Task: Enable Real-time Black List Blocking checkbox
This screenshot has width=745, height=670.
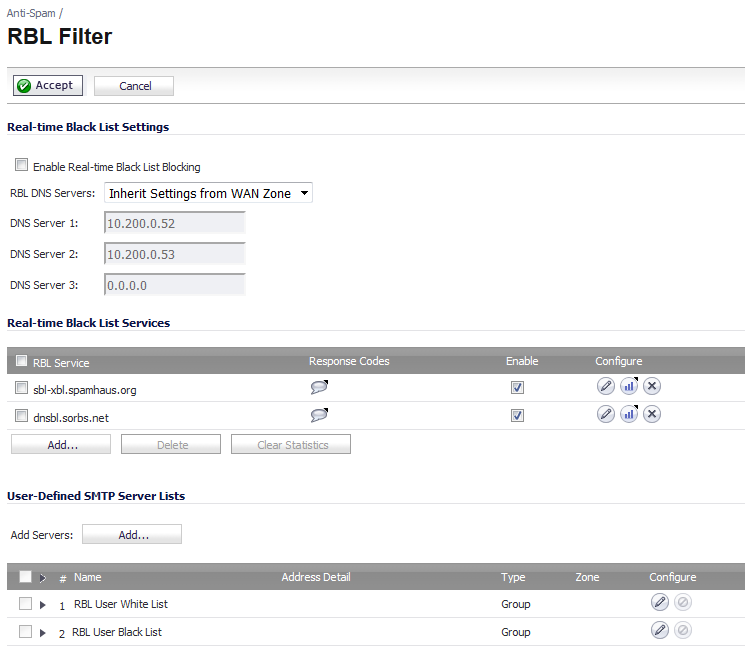Action: [x=21, y=165]
